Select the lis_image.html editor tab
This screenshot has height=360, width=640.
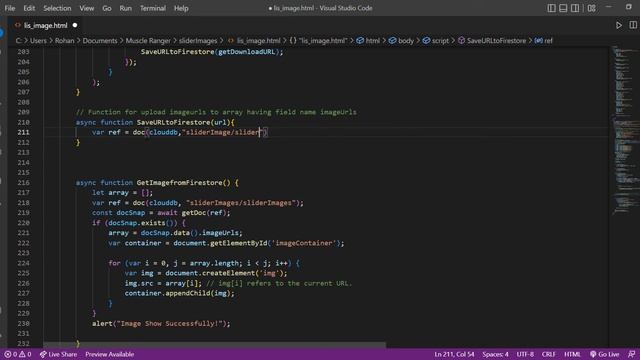(45, 25)
